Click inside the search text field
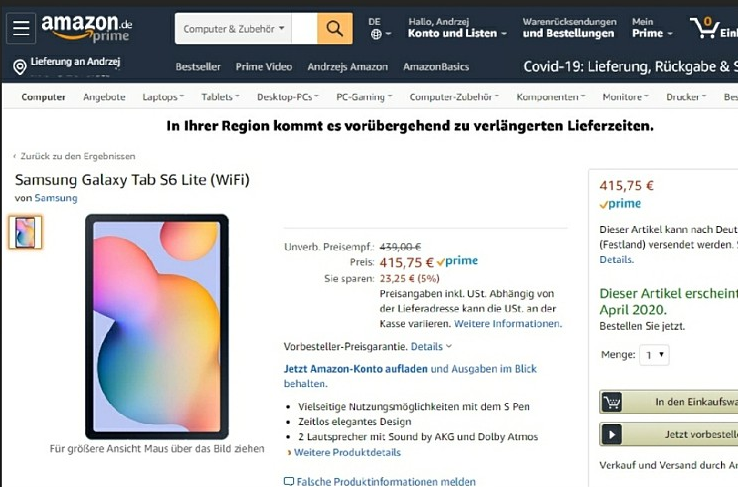This screenshot has width=745, height=487. (304, 29)
